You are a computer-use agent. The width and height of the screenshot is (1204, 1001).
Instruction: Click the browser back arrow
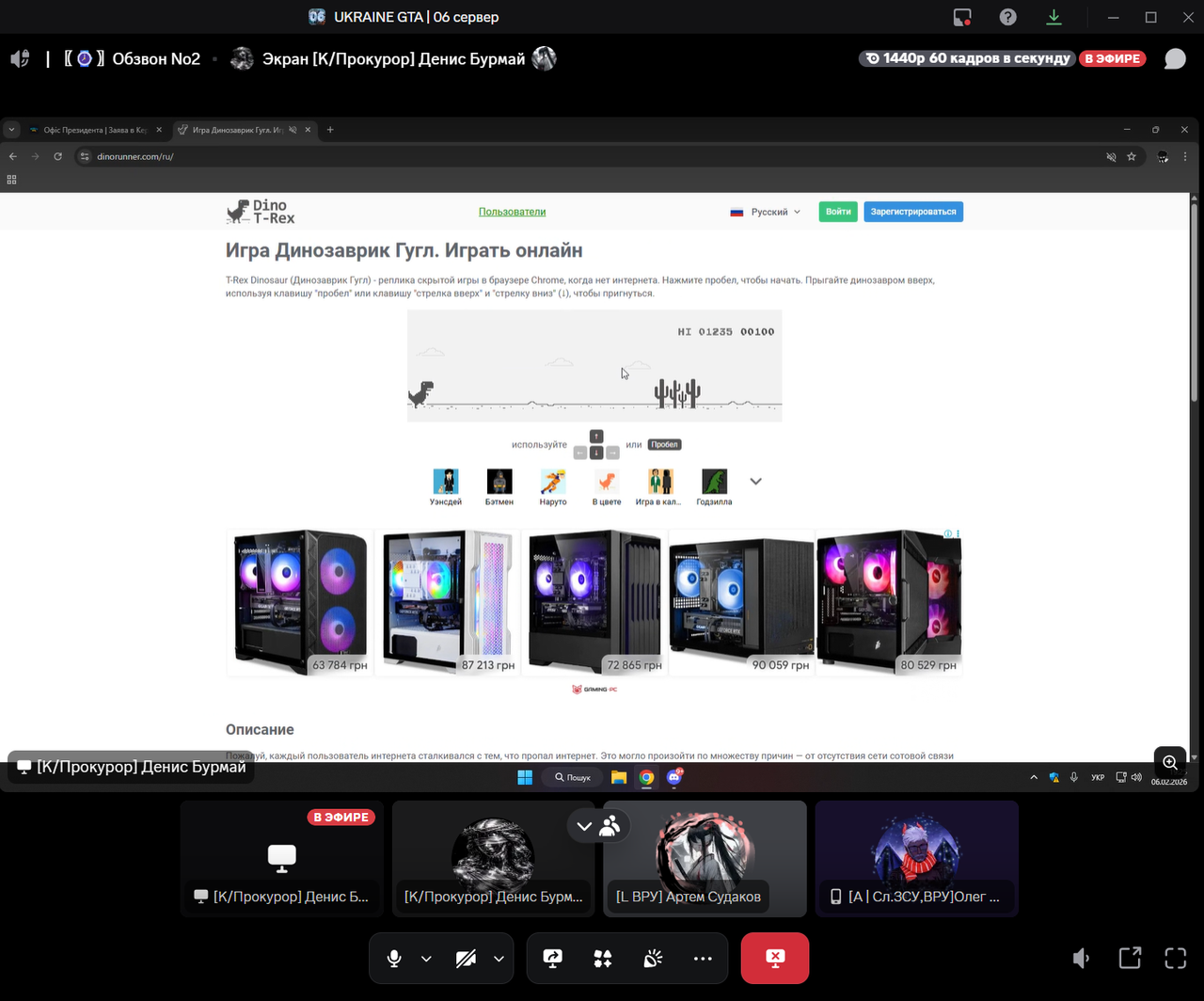coord(13,156)
